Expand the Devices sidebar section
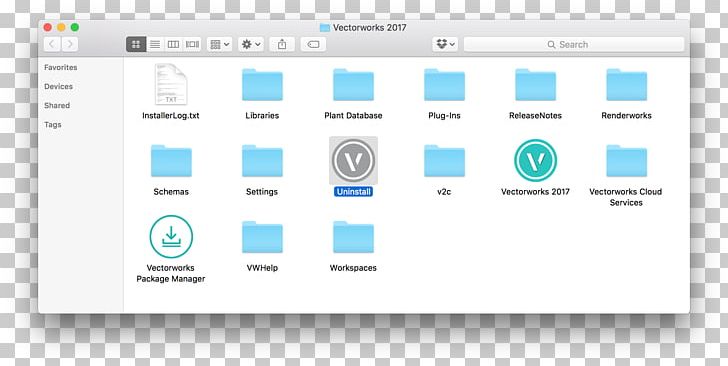Viewport: 728px width, 366px height. (58, 86)
